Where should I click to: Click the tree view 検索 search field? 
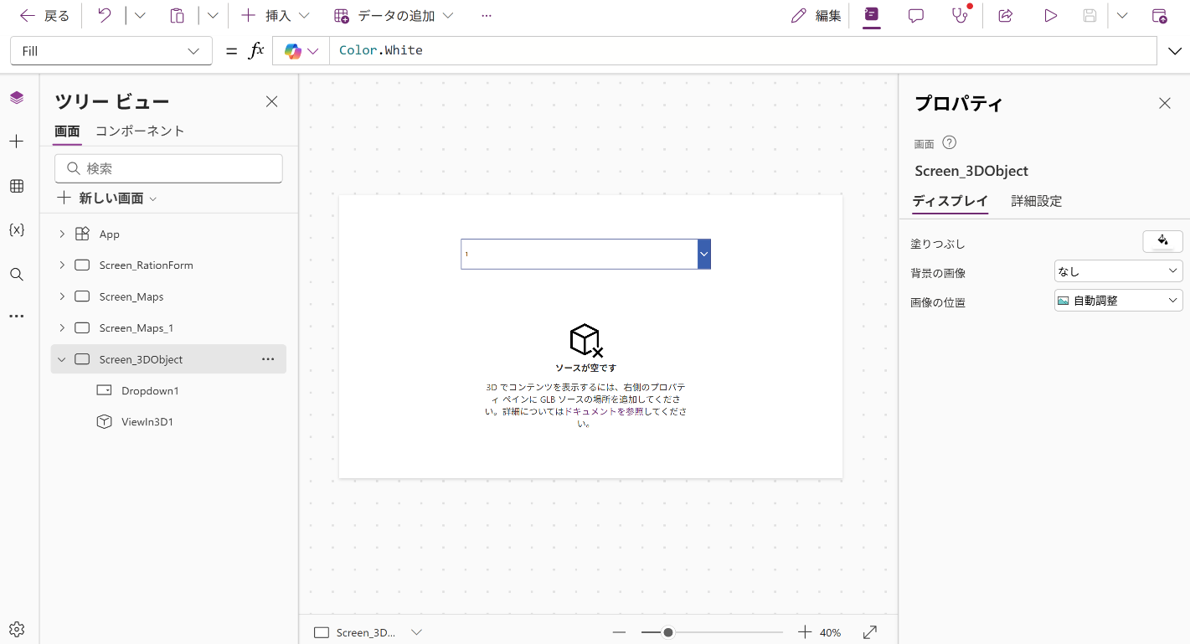click(168, 168)
